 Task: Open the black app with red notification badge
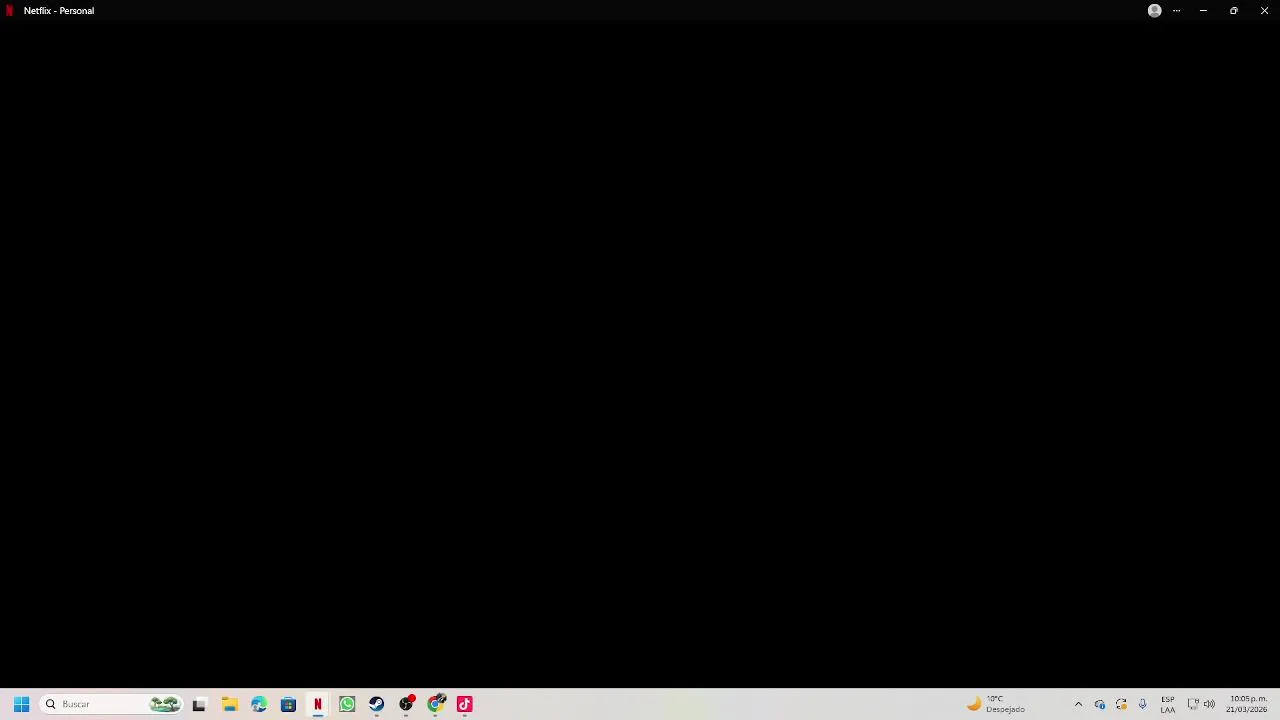pyautogui.click(x=406, y=704)
